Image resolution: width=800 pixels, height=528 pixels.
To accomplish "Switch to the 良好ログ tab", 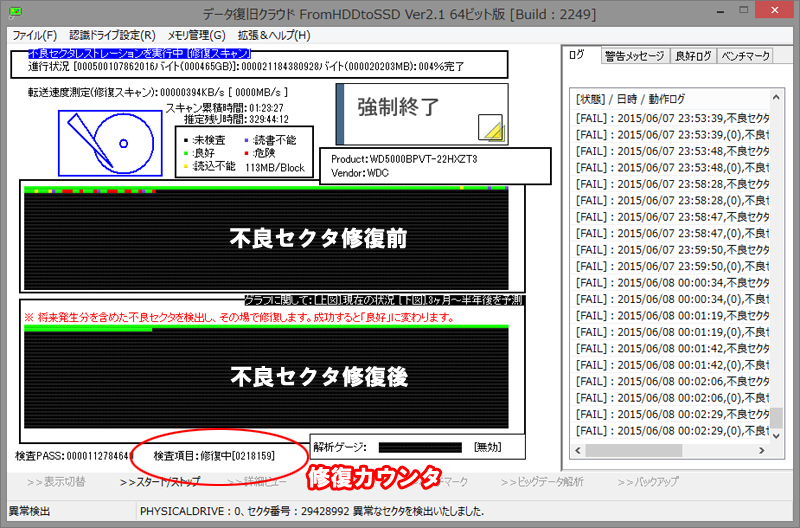I will tap(693, 56).
